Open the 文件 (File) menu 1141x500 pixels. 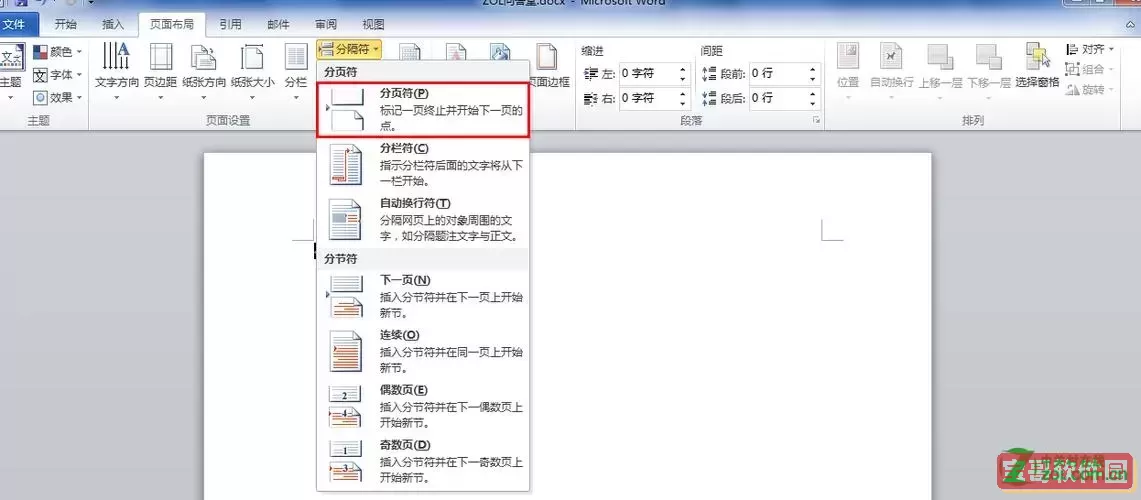pos(15,24)
